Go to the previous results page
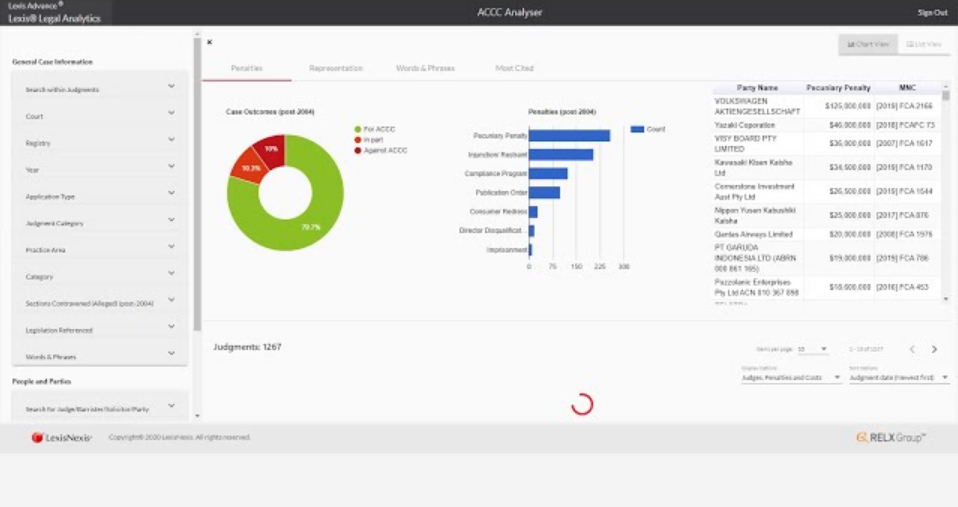This screenshot has width=958, height=507. pos(912,349)
